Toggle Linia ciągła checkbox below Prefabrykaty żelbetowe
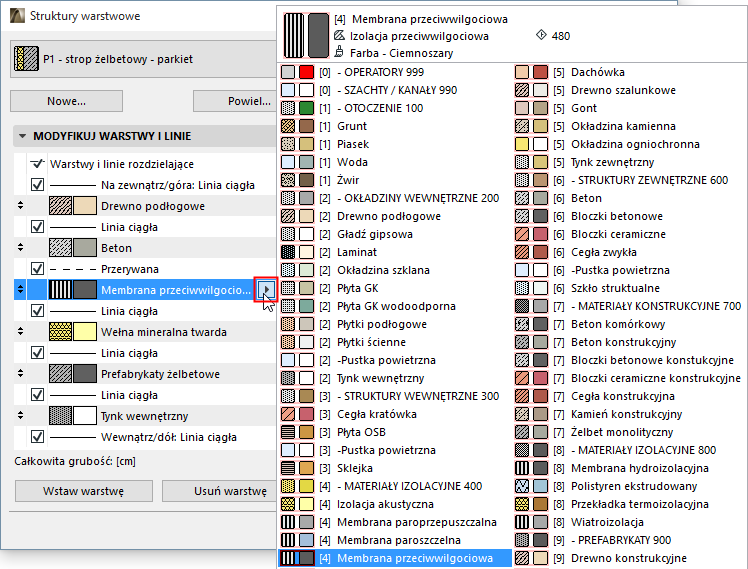Image resolution: width=748 pixels, height=569 pixels. point(37,395)
